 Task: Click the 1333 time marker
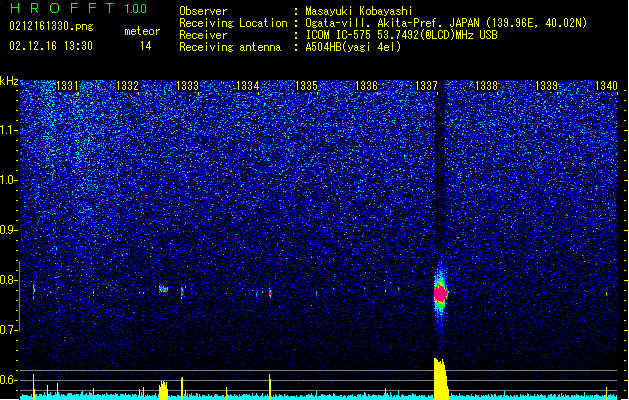click(187, 86)
